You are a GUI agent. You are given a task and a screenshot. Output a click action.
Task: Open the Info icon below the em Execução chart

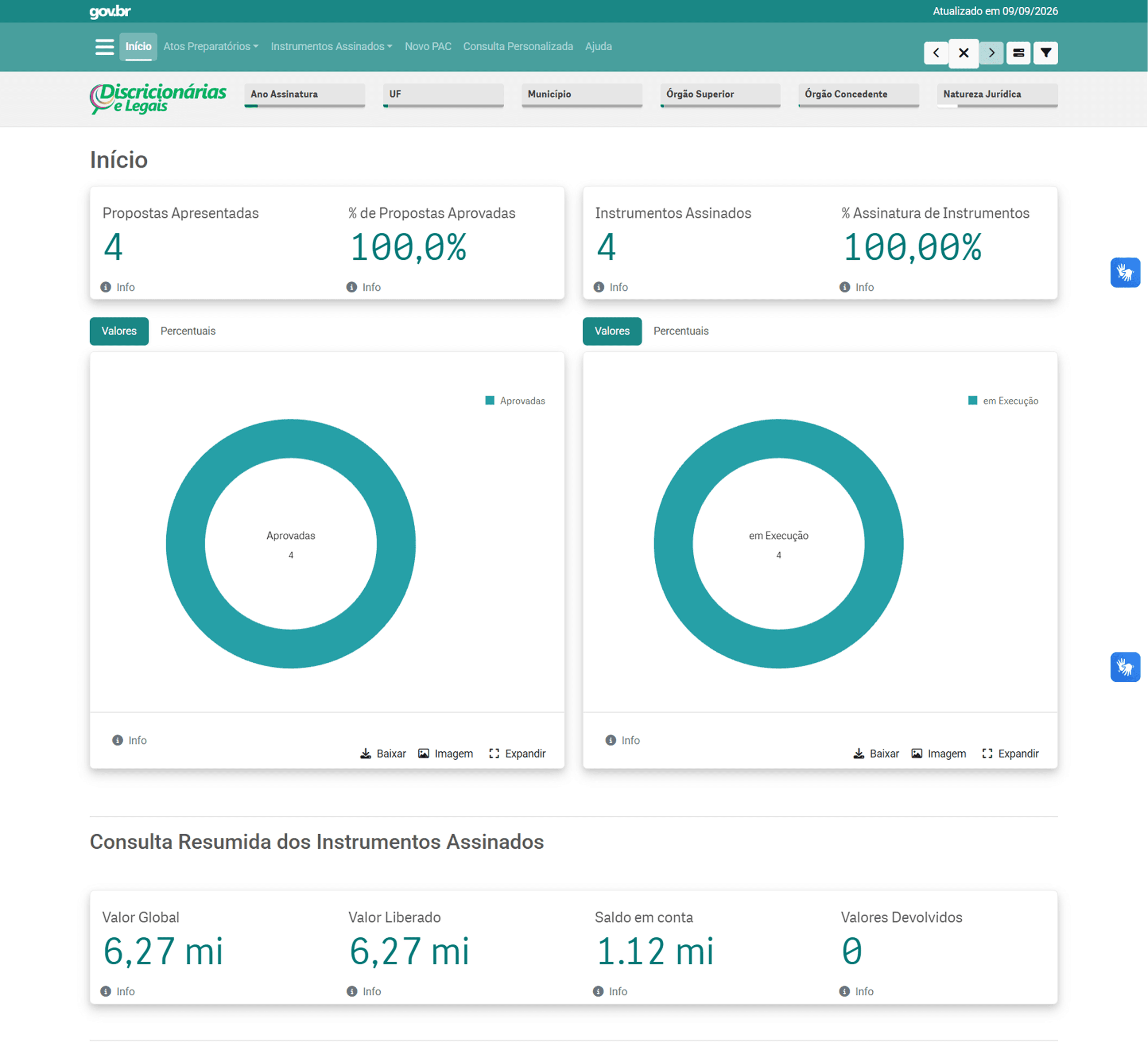(611, 740)
